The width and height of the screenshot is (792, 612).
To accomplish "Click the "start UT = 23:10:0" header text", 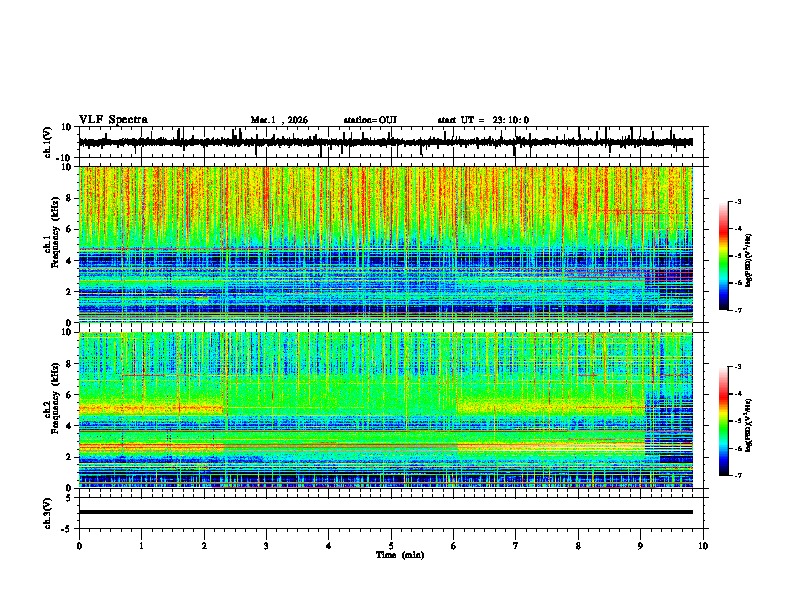I will coord(483,120).
